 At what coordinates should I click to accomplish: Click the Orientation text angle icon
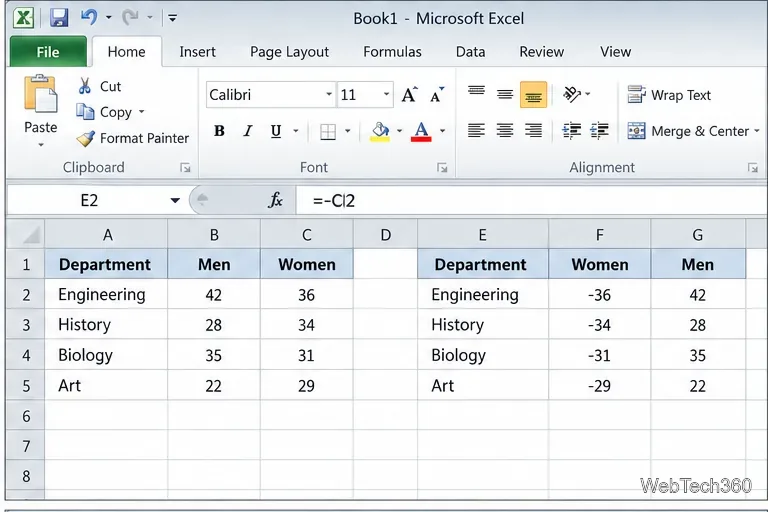pyautogui.click(x=572, y=94)
